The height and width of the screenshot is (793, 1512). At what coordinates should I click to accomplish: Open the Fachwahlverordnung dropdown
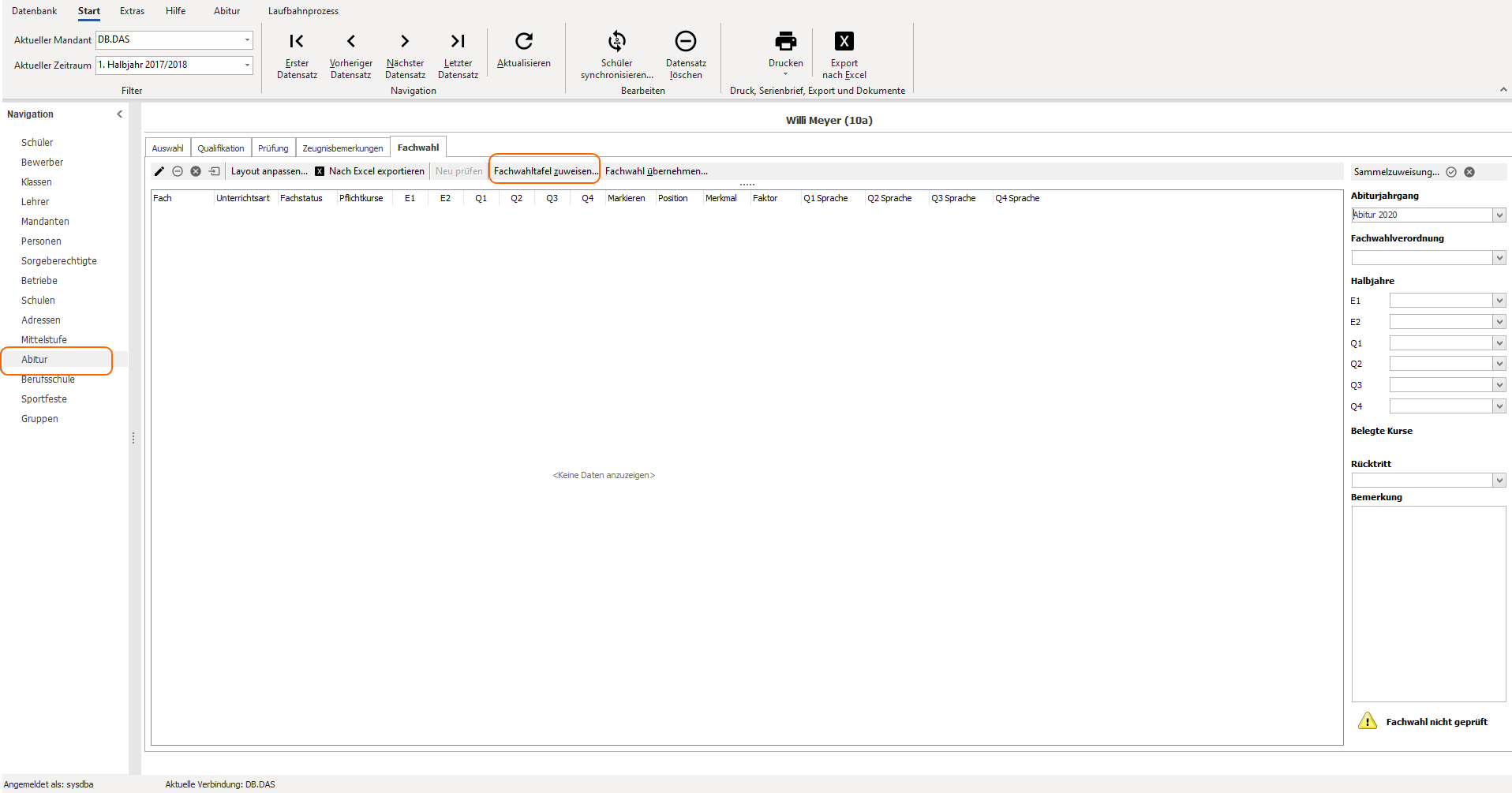coord(1499,258)
